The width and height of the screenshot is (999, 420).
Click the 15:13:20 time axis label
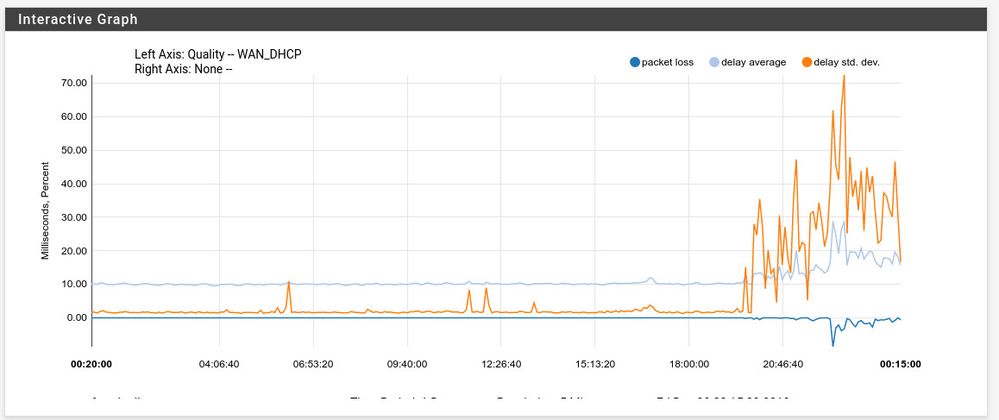pos(594,365)
